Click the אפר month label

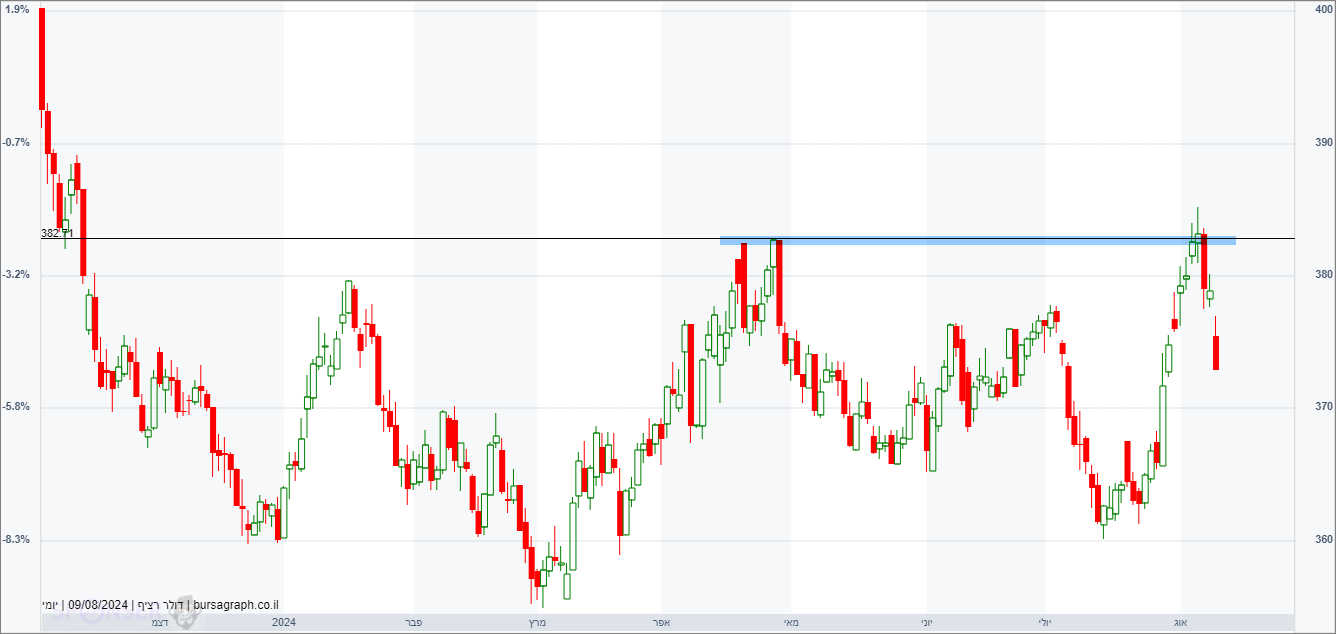coord(659,623)
